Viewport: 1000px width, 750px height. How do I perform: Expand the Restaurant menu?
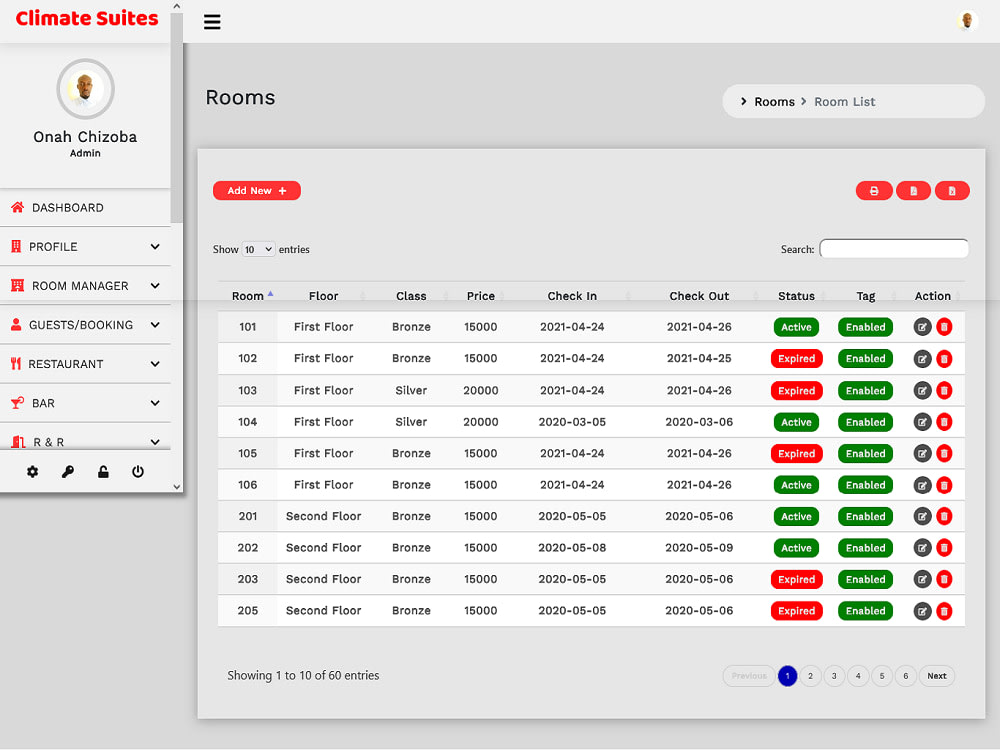pyautogui.click(x=85, y=364)
